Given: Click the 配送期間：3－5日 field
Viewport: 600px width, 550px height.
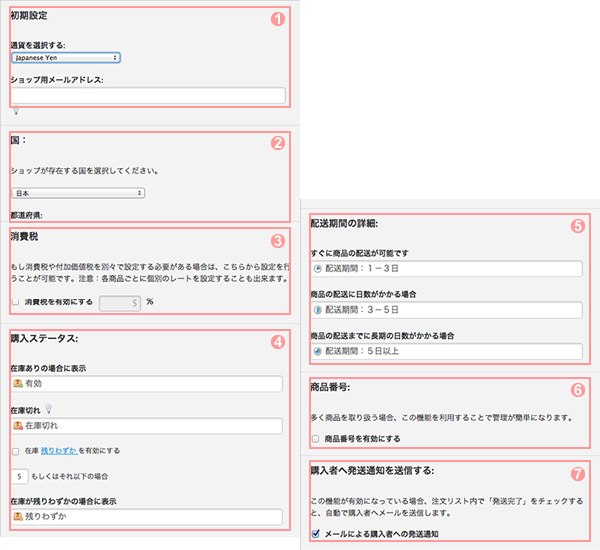Looking at the screenshot, I should [x=447, y=310].
